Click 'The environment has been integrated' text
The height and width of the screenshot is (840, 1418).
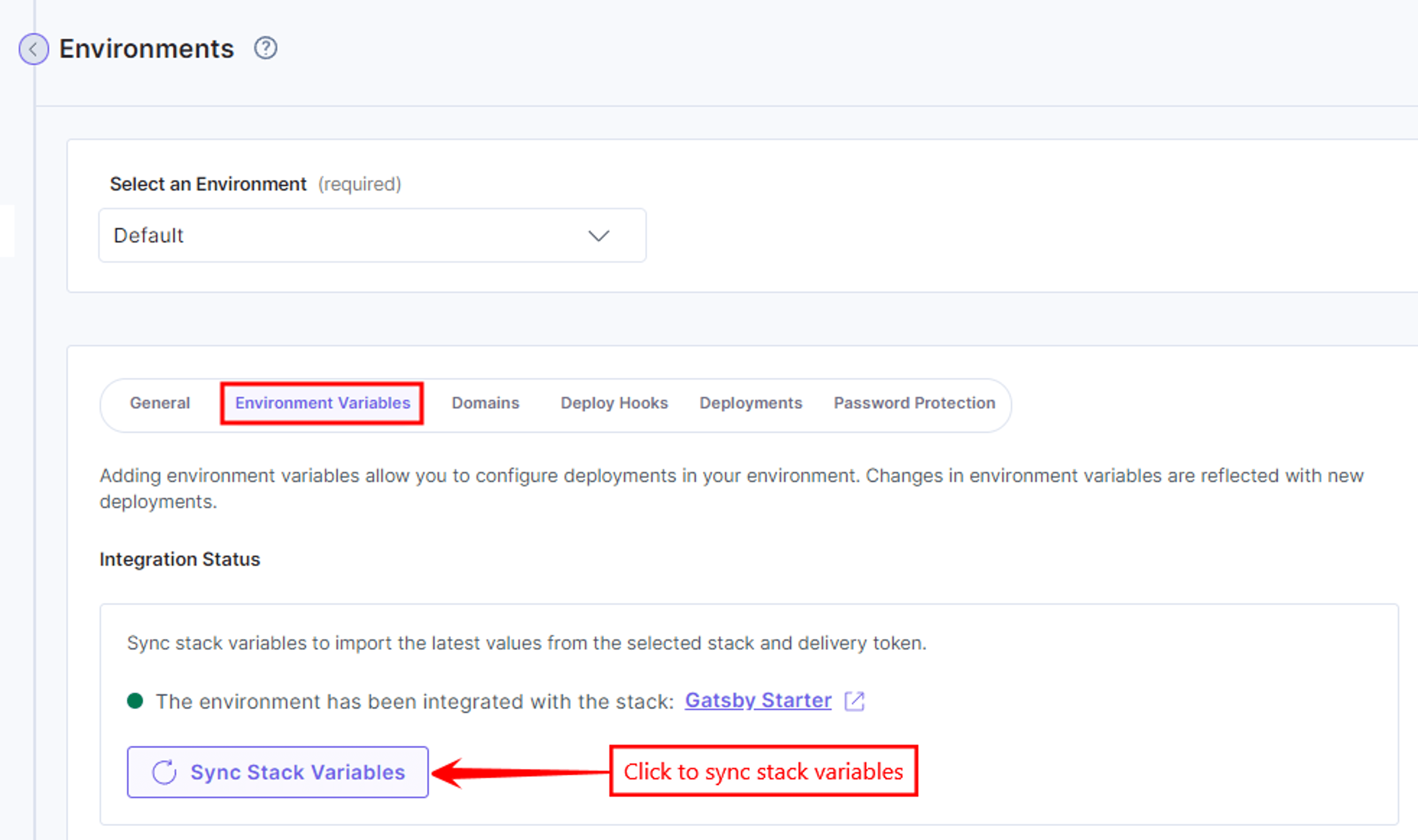coord(415,701)
